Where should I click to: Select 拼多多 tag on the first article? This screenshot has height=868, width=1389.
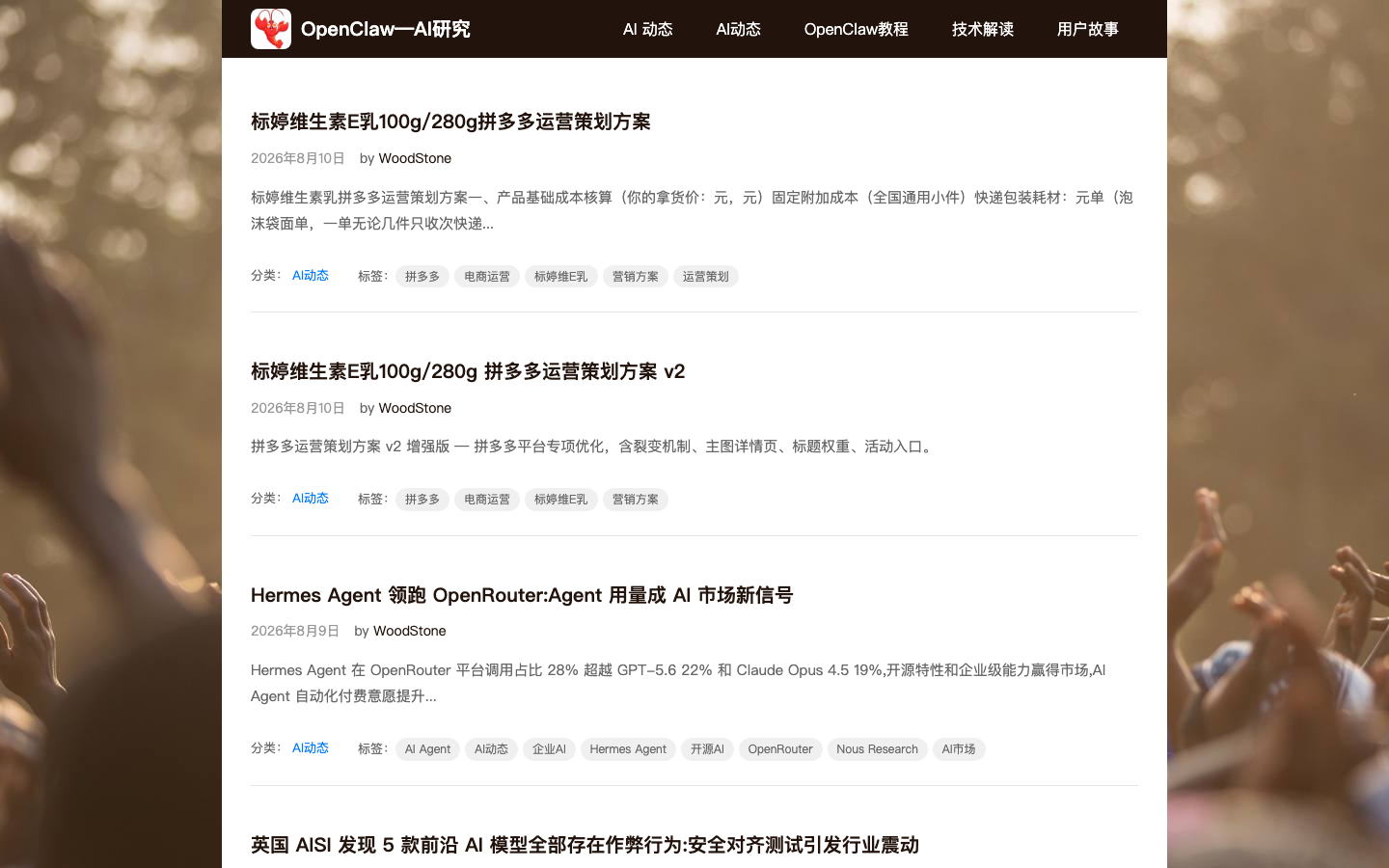coord(422,277)
